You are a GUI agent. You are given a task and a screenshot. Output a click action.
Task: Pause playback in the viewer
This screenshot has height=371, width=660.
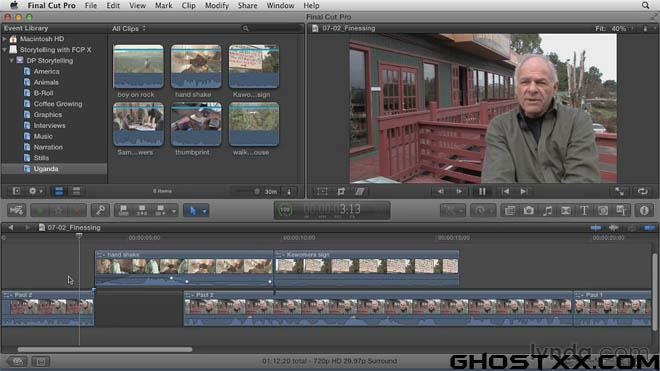click(x=482, y=191)
